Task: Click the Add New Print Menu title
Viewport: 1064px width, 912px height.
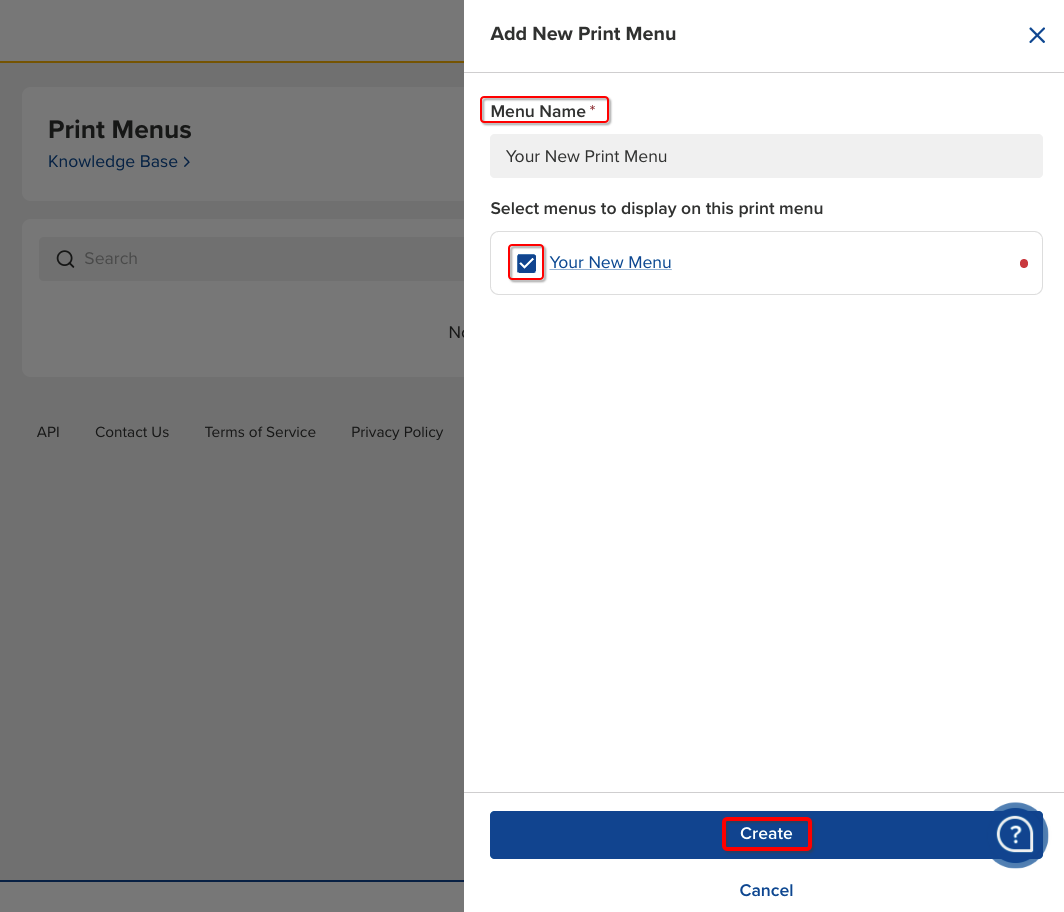Action: (583, 34)
